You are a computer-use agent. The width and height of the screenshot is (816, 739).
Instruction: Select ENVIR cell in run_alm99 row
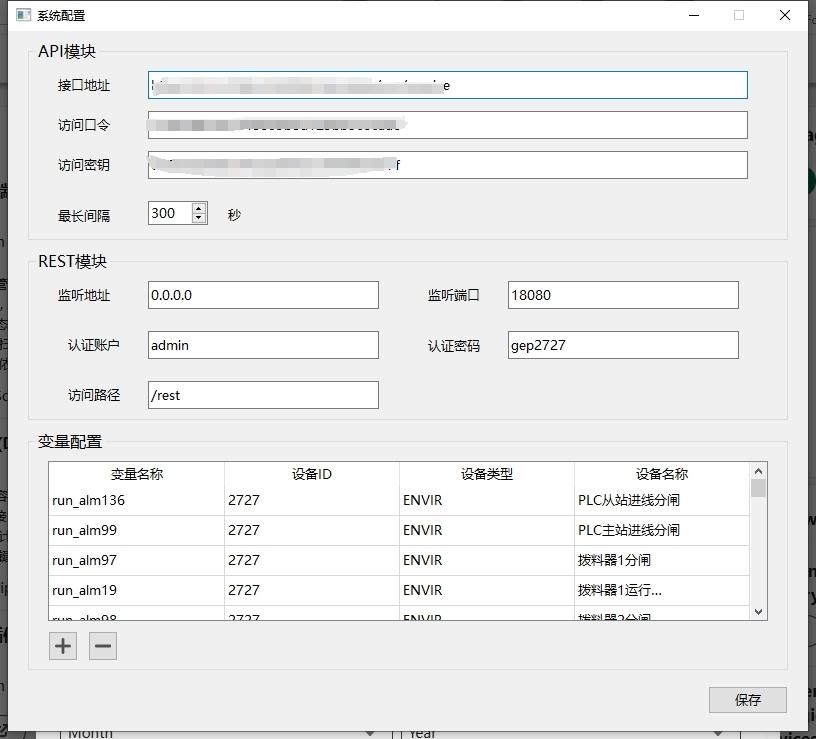[487, 531]
